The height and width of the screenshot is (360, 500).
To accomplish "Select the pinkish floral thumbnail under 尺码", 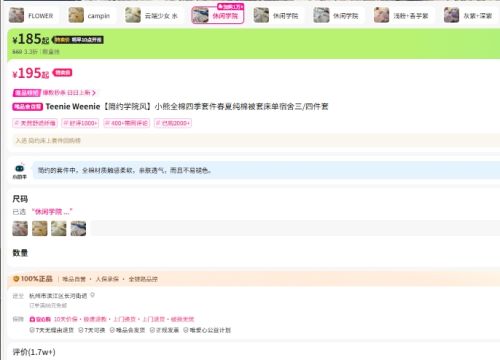I will point(20,228).
